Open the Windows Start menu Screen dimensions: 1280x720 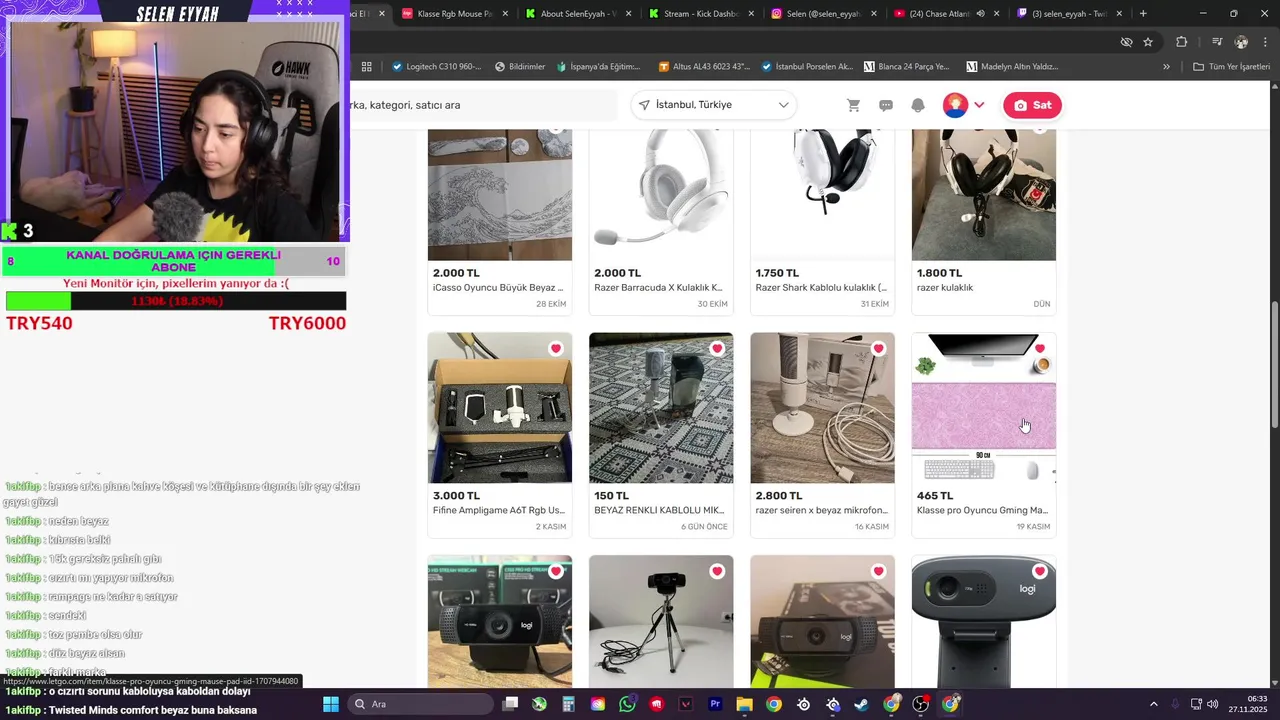pyautogui.click(x=331, y=704)
